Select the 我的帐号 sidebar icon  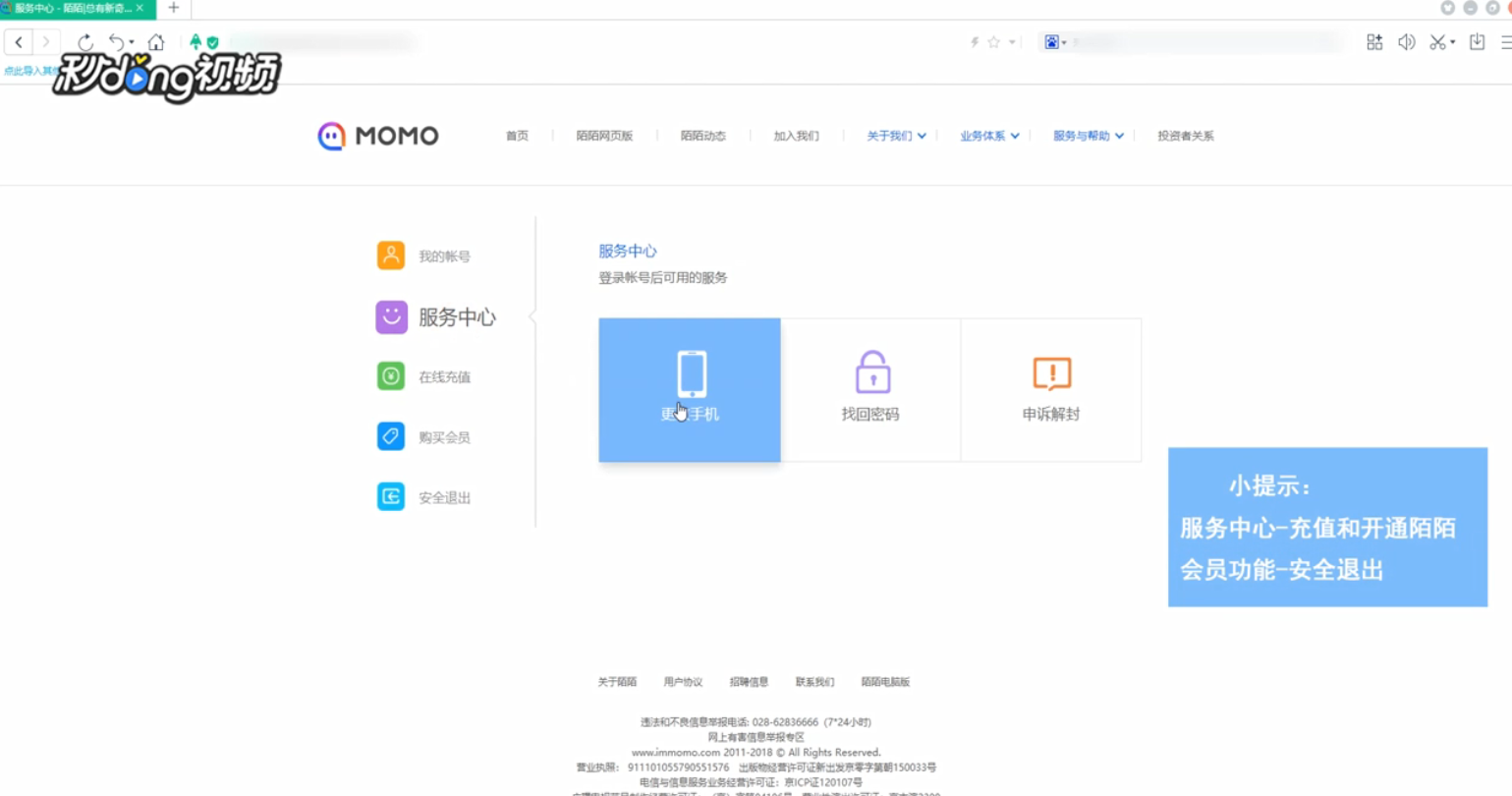(390, 256)
